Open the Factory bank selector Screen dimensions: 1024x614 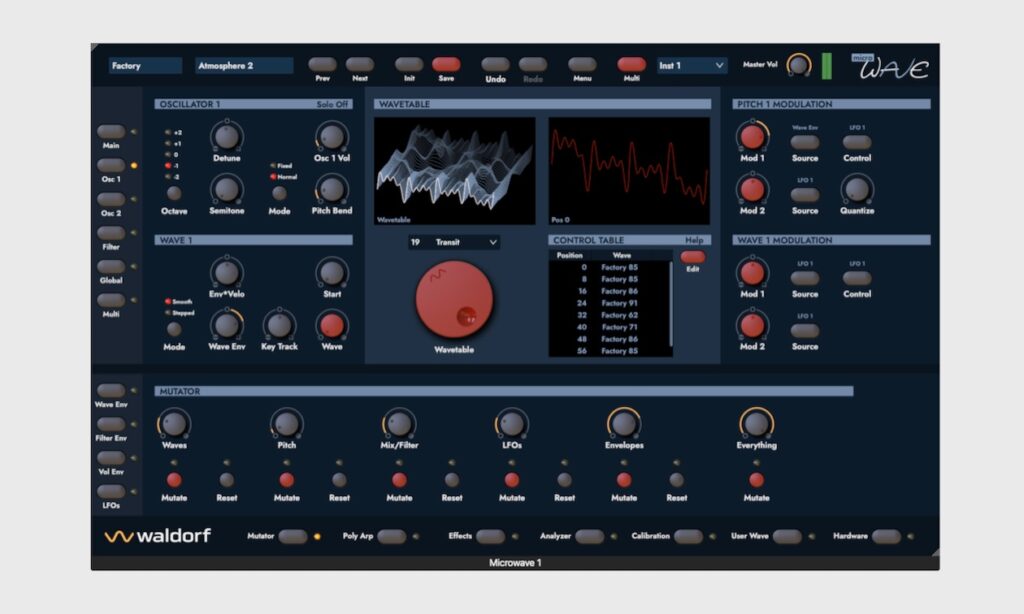click(145, 65)
